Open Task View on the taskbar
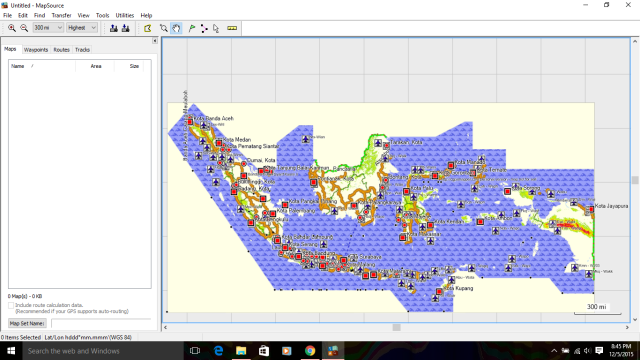 click(x=195, y=351)
